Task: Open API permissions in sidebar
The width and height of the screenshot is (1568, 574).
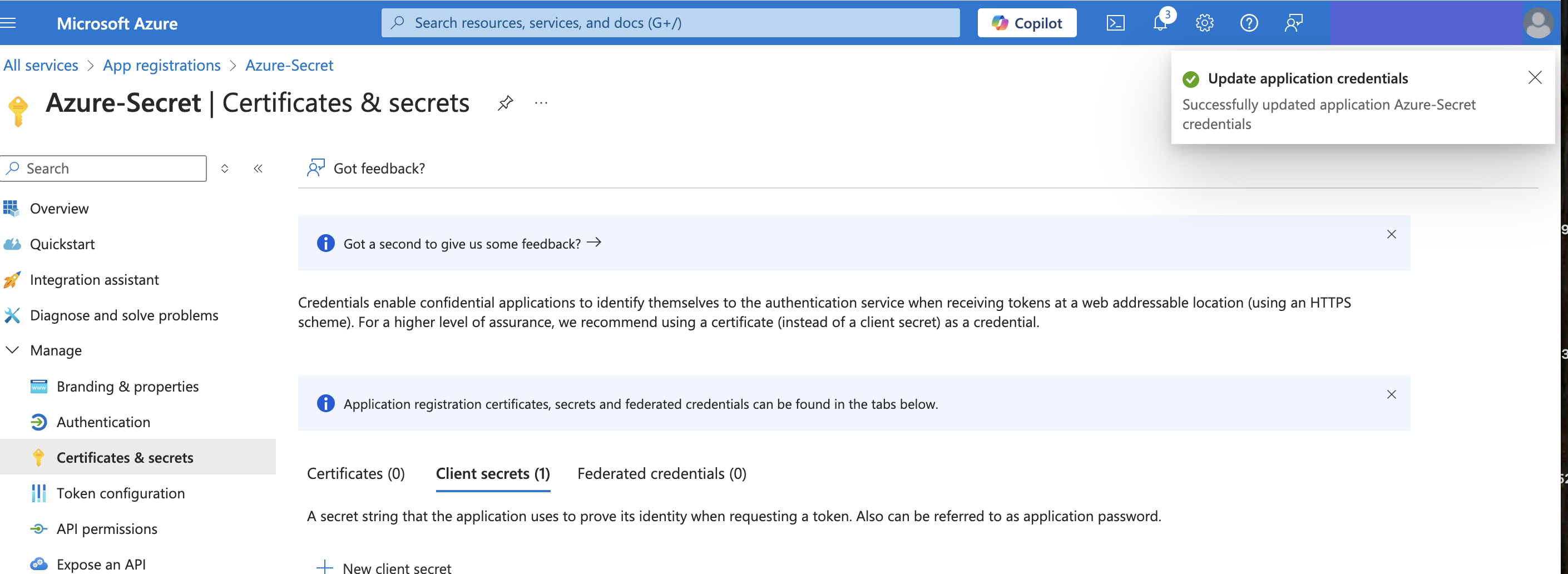Action: click(107, 529)
